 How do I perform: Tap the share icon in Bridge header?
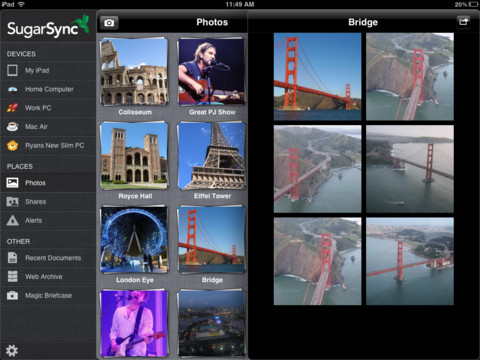(463, 22)
